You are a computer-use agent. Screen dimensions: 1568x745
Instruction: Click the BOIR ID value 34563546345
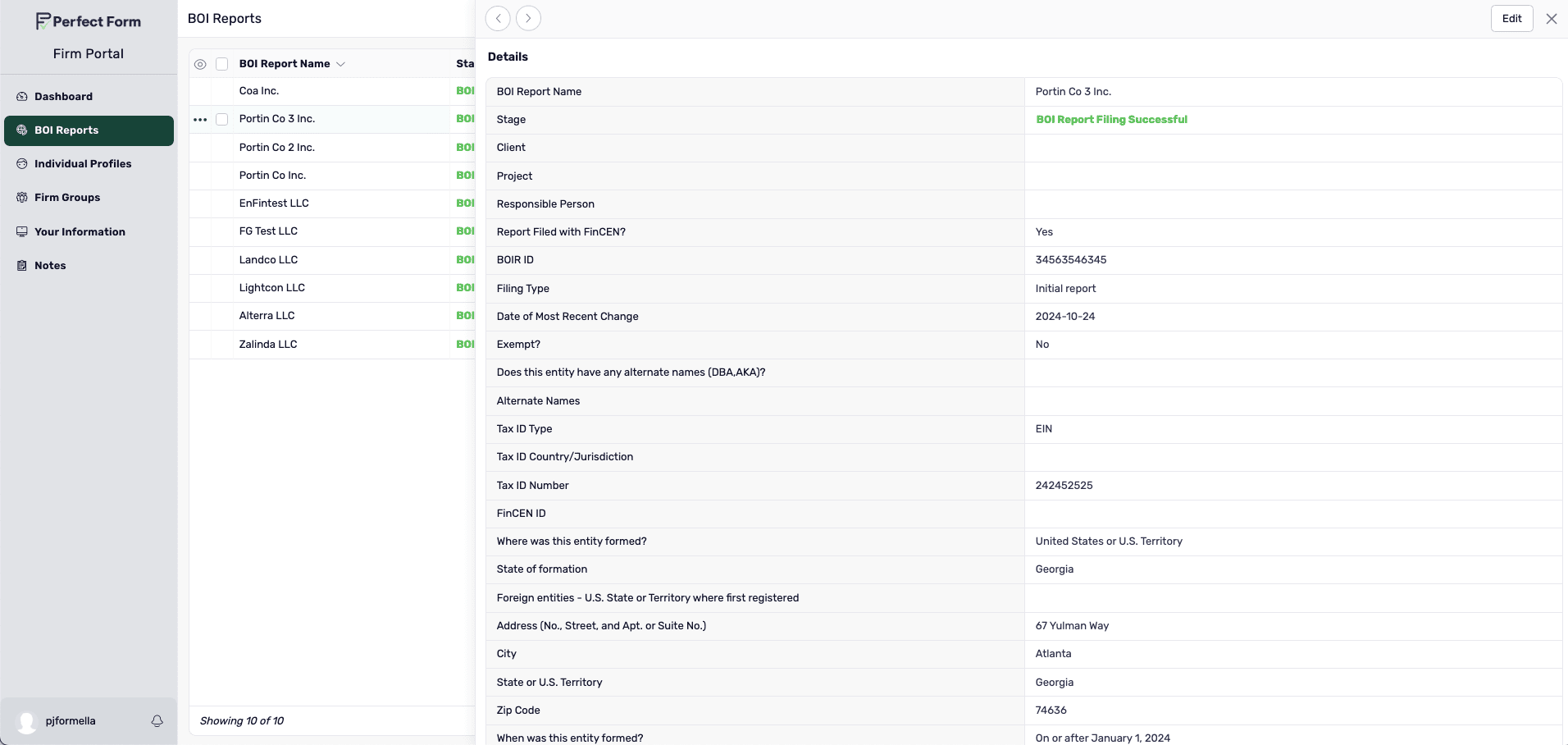1071,260
